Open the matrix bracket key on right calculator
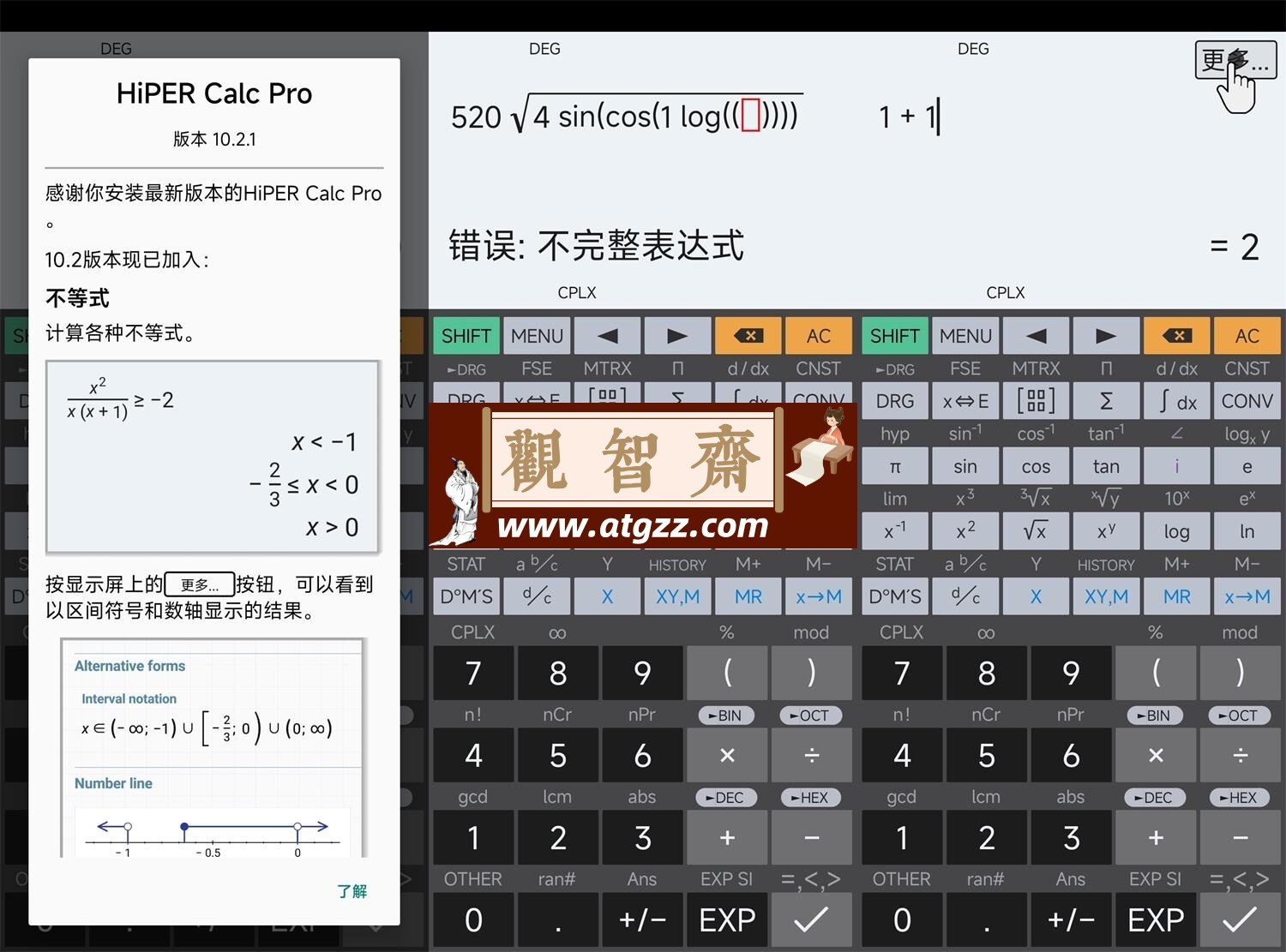The width and height of the screenshot is (1286, 952). pos(1036,401)
